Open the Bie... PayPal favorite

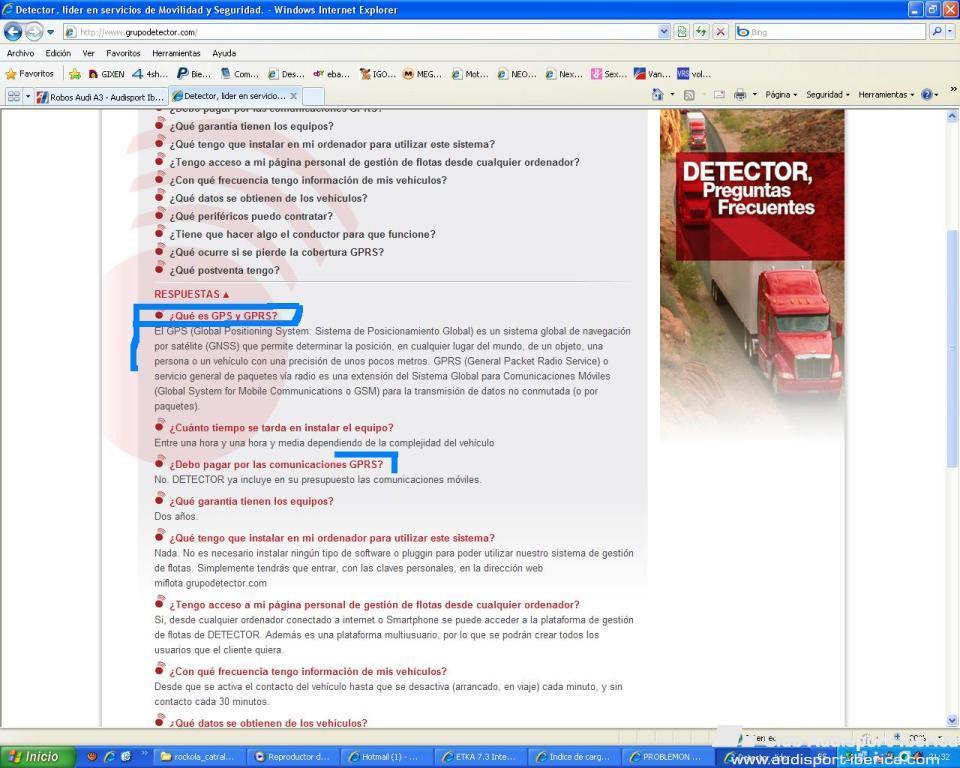193,74
